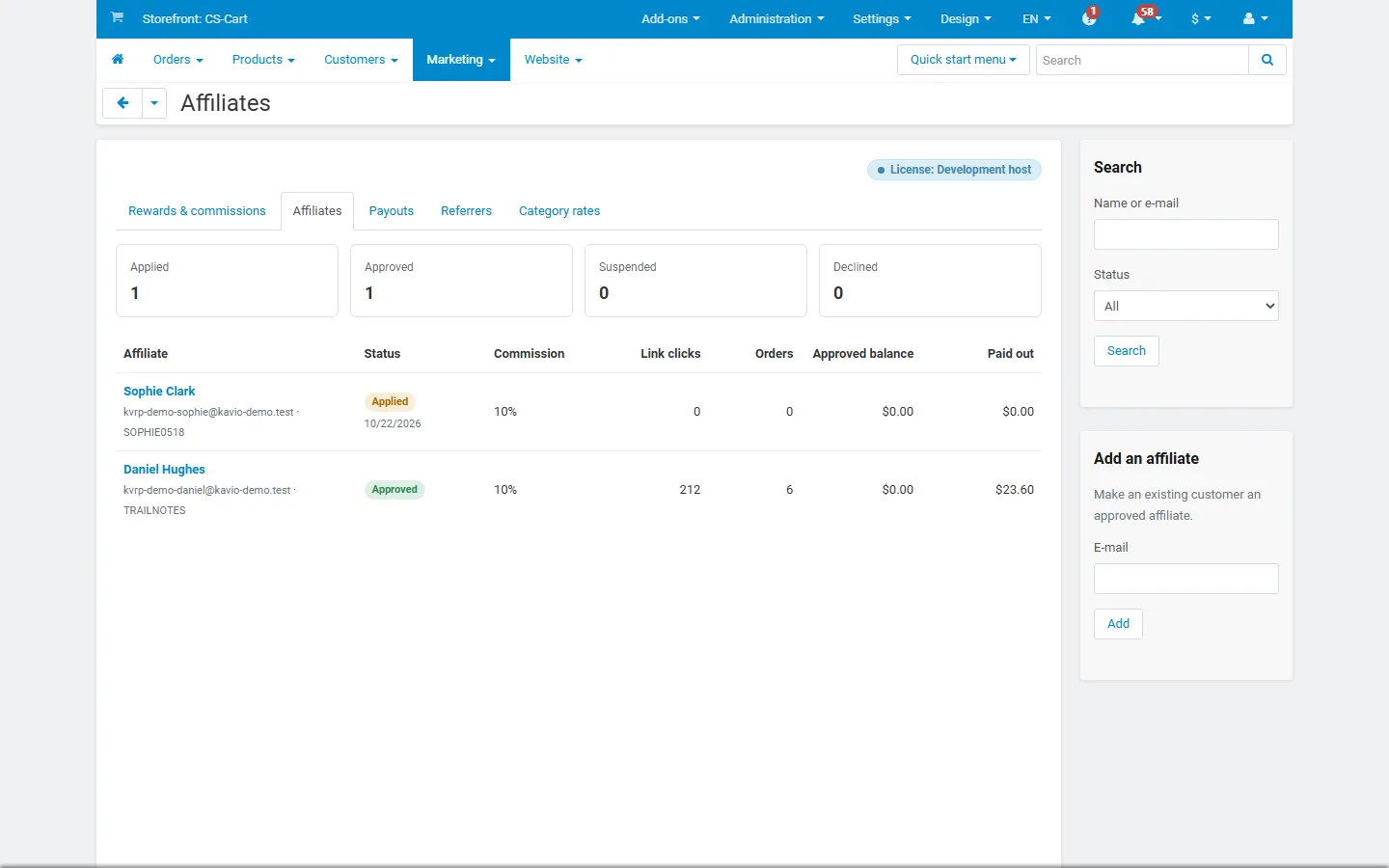This screenshot has width=1389, height=868.
Task: Click the $23.60 paid out value
Action: click(x=1015, y=490)
